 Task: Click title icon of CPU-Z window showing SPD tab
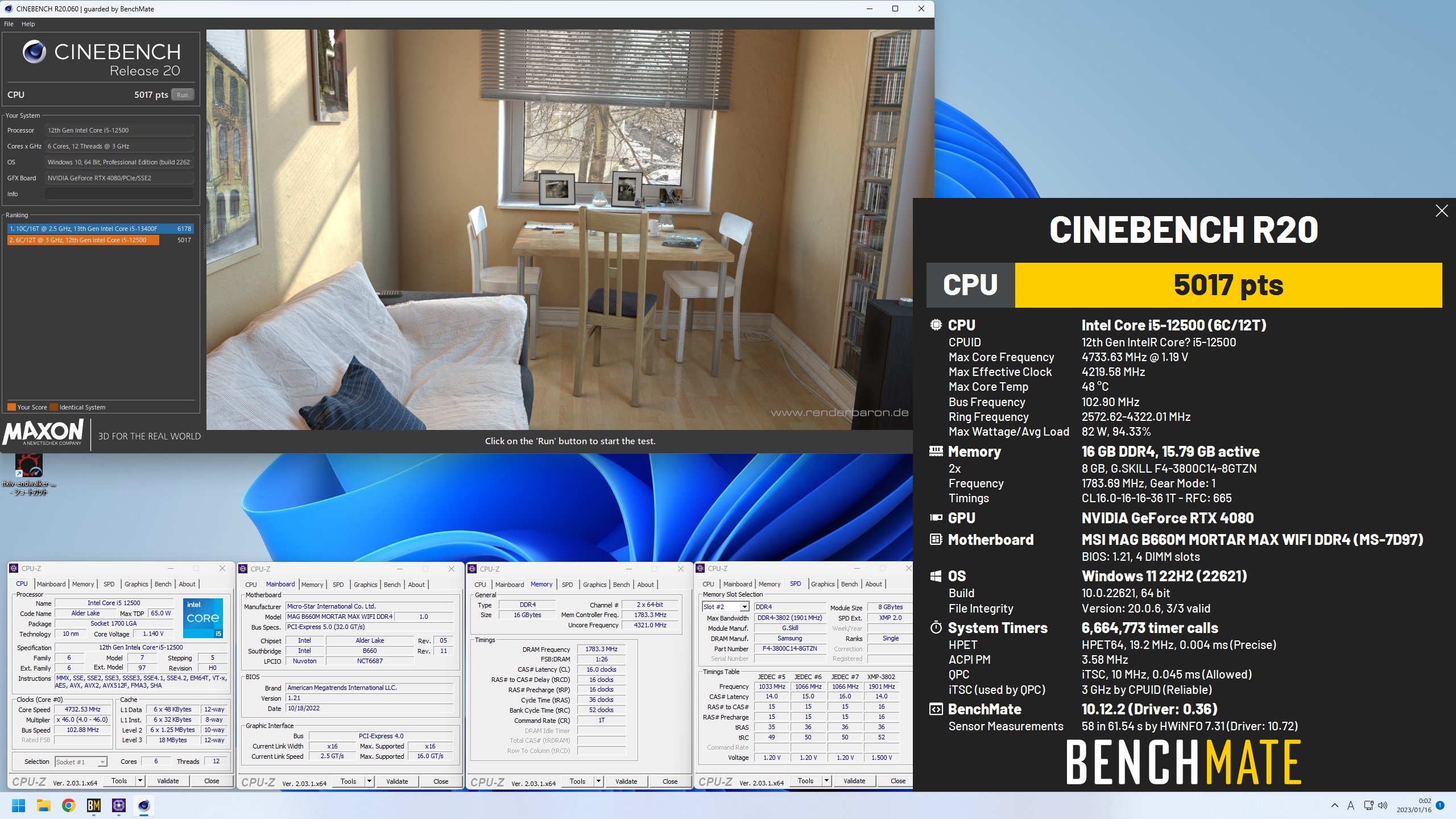tap(700, 568)
